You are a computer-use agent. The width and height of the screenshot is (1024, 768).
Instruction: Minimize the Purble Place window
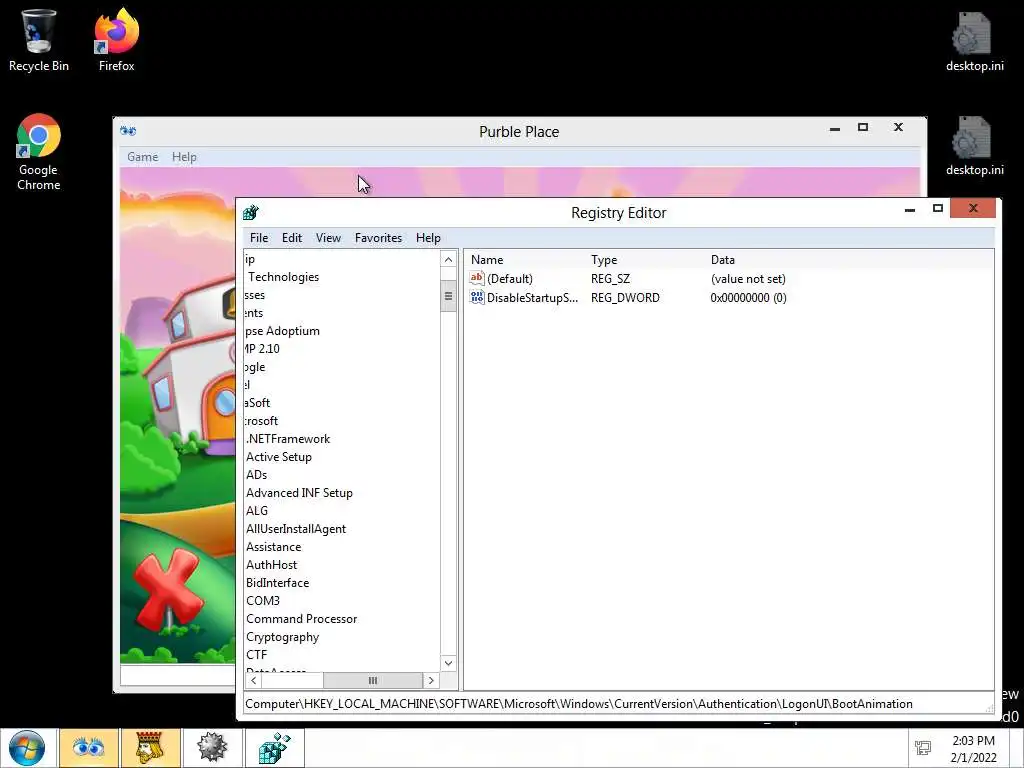point(835,128)
